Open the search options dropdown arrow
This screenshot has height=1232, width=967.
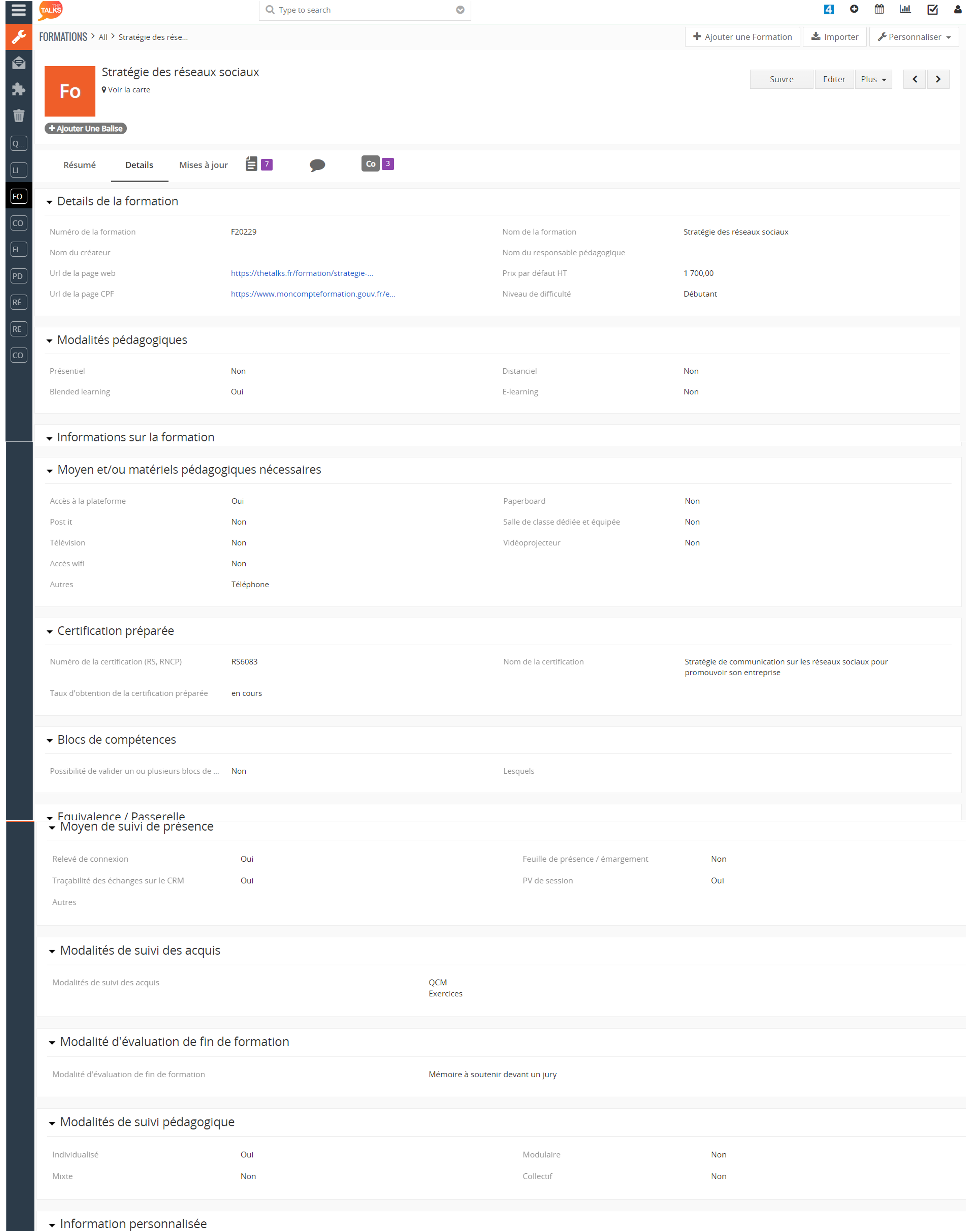tap(460, 10)
